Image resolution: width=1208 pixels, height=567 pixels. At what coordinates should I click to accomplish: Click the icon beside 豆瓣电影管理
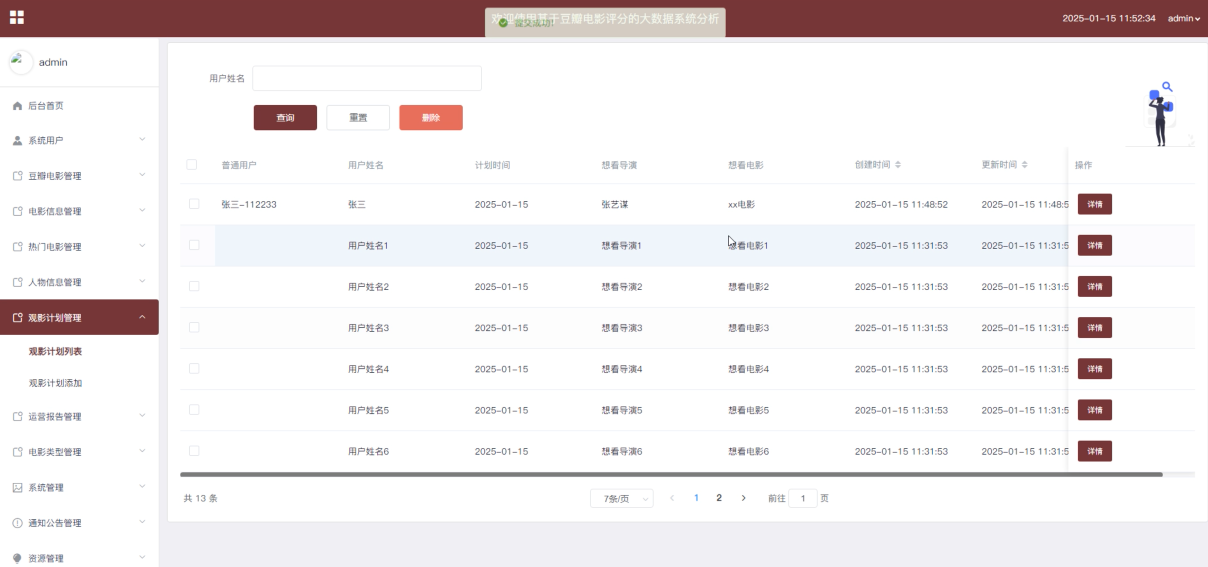[x=17, y=176]
